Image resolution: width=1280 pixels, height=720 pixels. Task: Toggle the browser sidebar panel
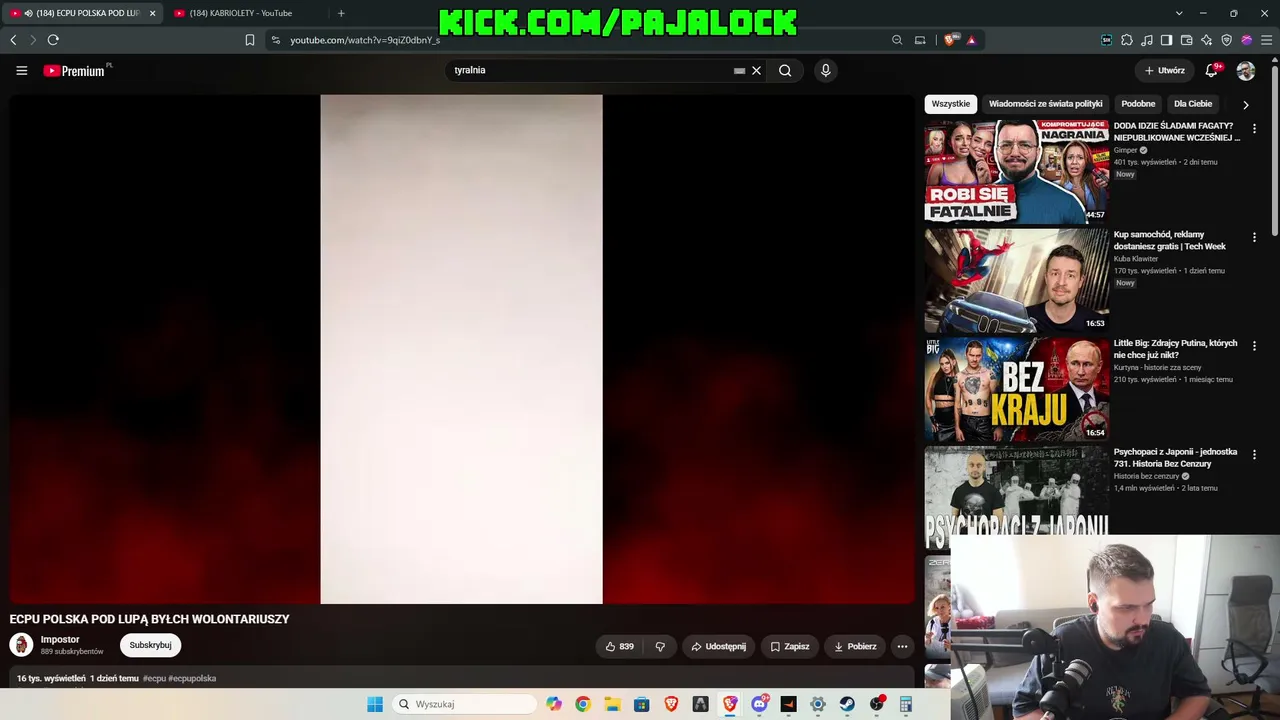pyautogui.click(x=1166, y=40)
